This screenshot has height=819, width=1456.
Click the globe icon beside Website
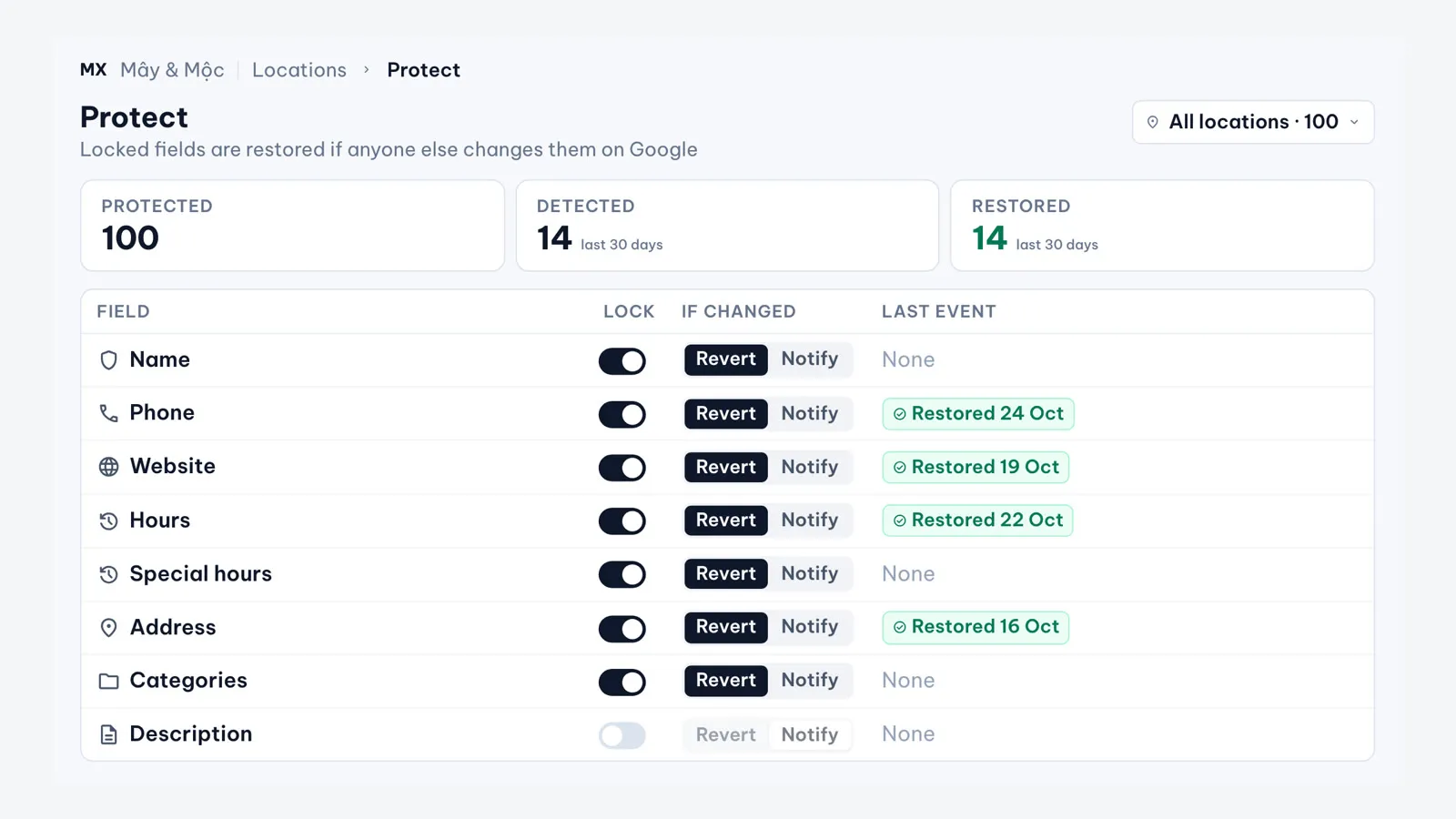(108, 467)
